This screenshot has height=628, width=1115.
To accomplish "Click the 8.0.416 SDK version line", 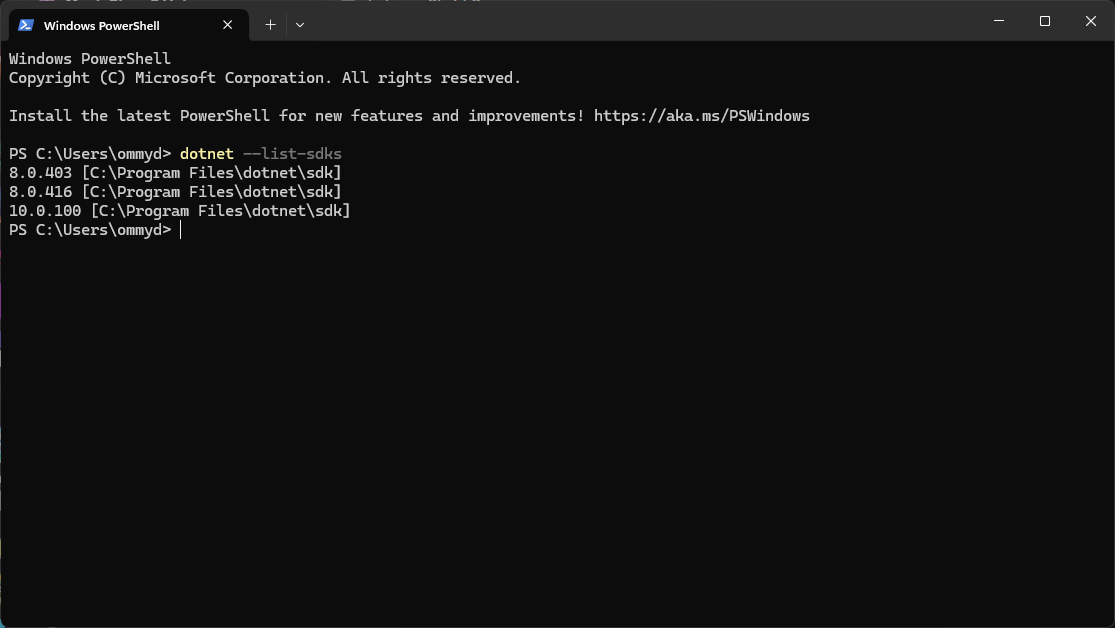I will coord(40,192).
